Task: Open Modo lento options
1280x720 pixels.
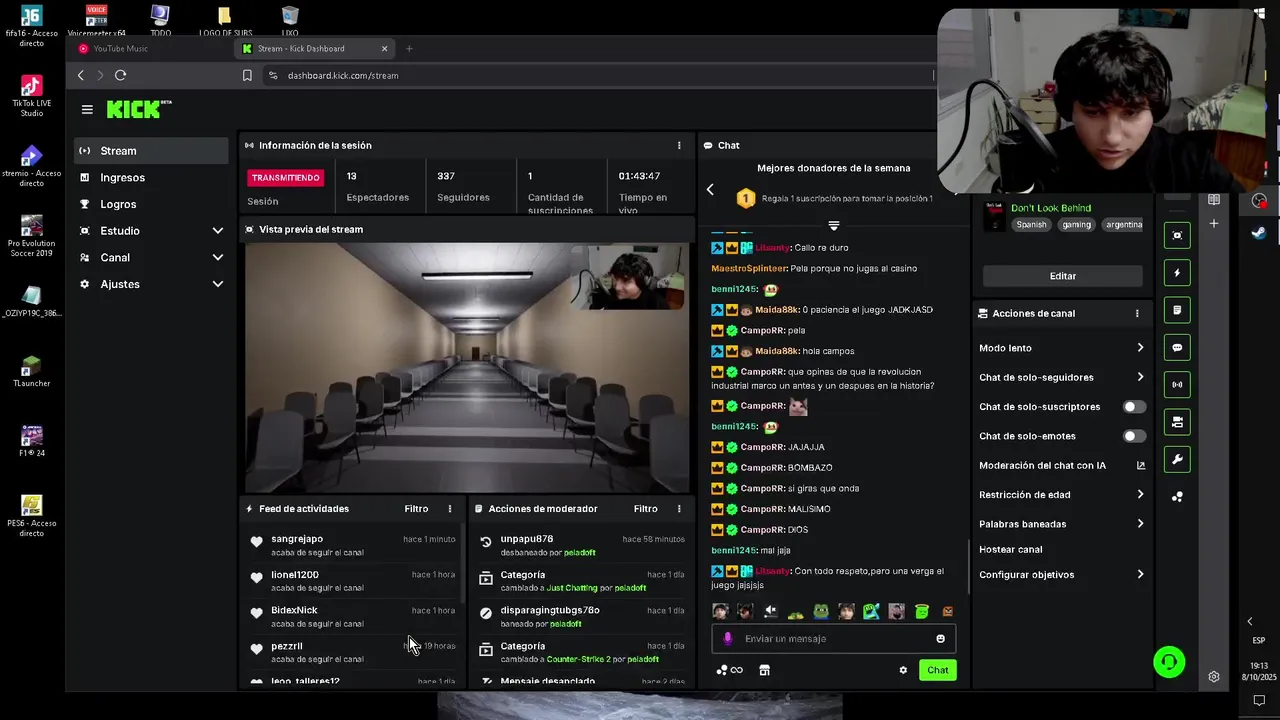Action: pos(1061,348)
